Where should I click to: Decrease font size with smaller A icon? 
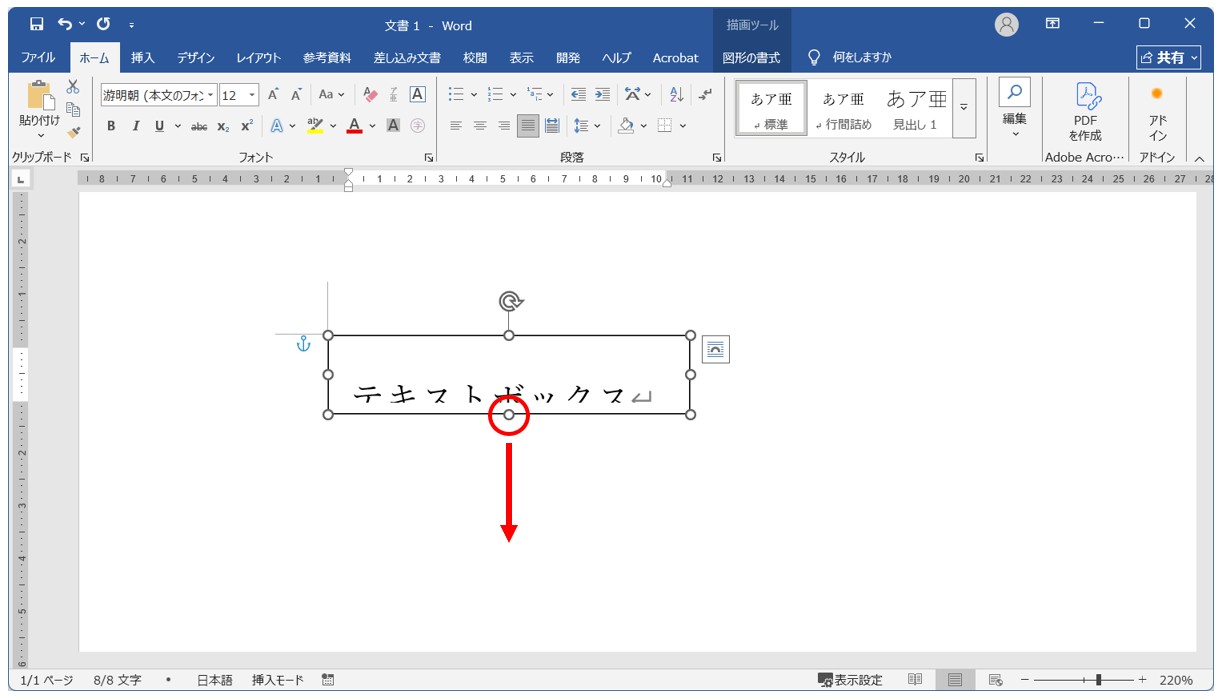[x=296, y=95]
